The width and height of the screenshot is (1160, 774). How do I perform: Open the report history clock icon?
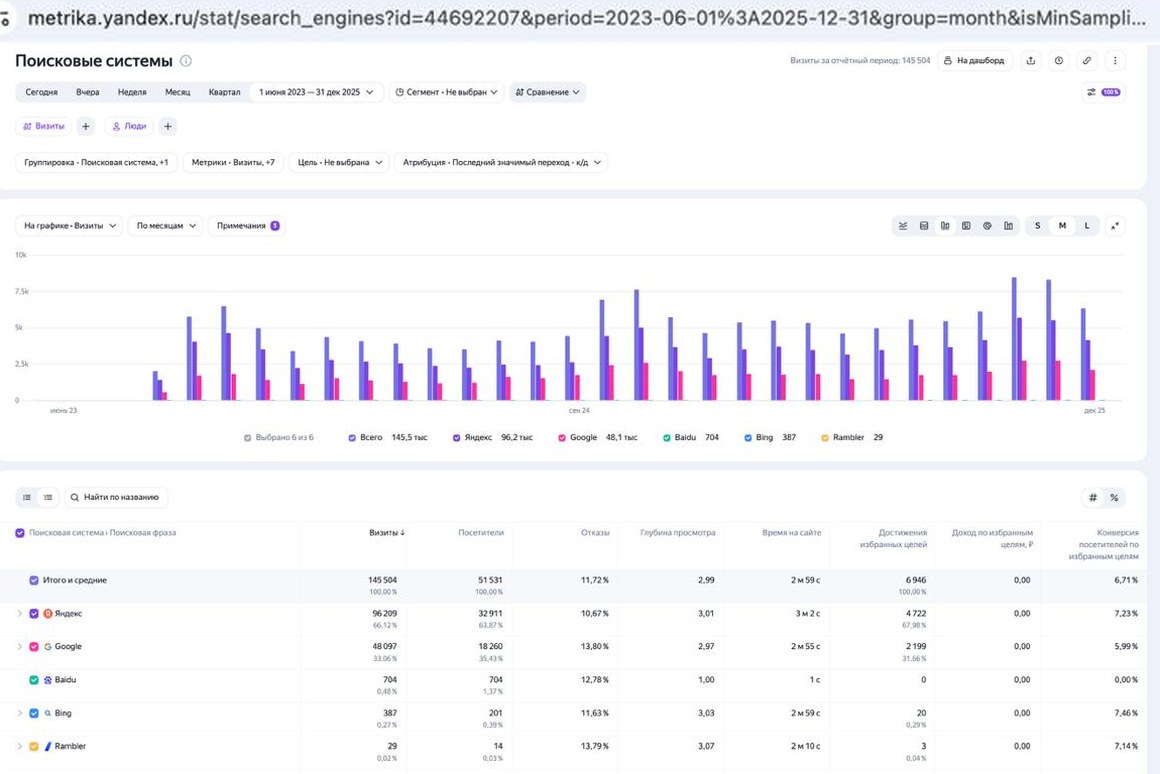(x=1059, y=61)
